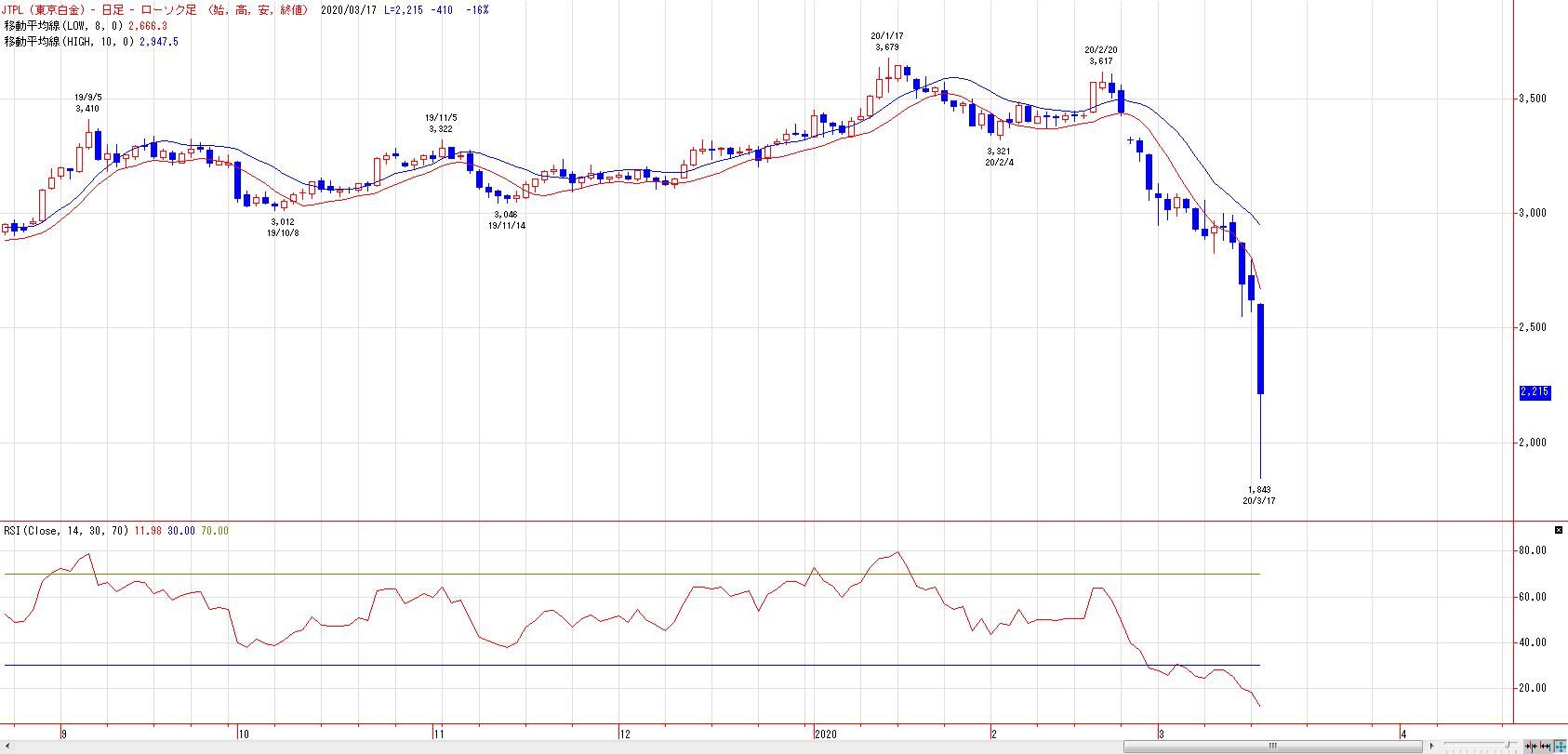This screenshot has height=754, width=1568.
Task: Click the month 12 marker on time axis
Action: [x=625, y=734]
